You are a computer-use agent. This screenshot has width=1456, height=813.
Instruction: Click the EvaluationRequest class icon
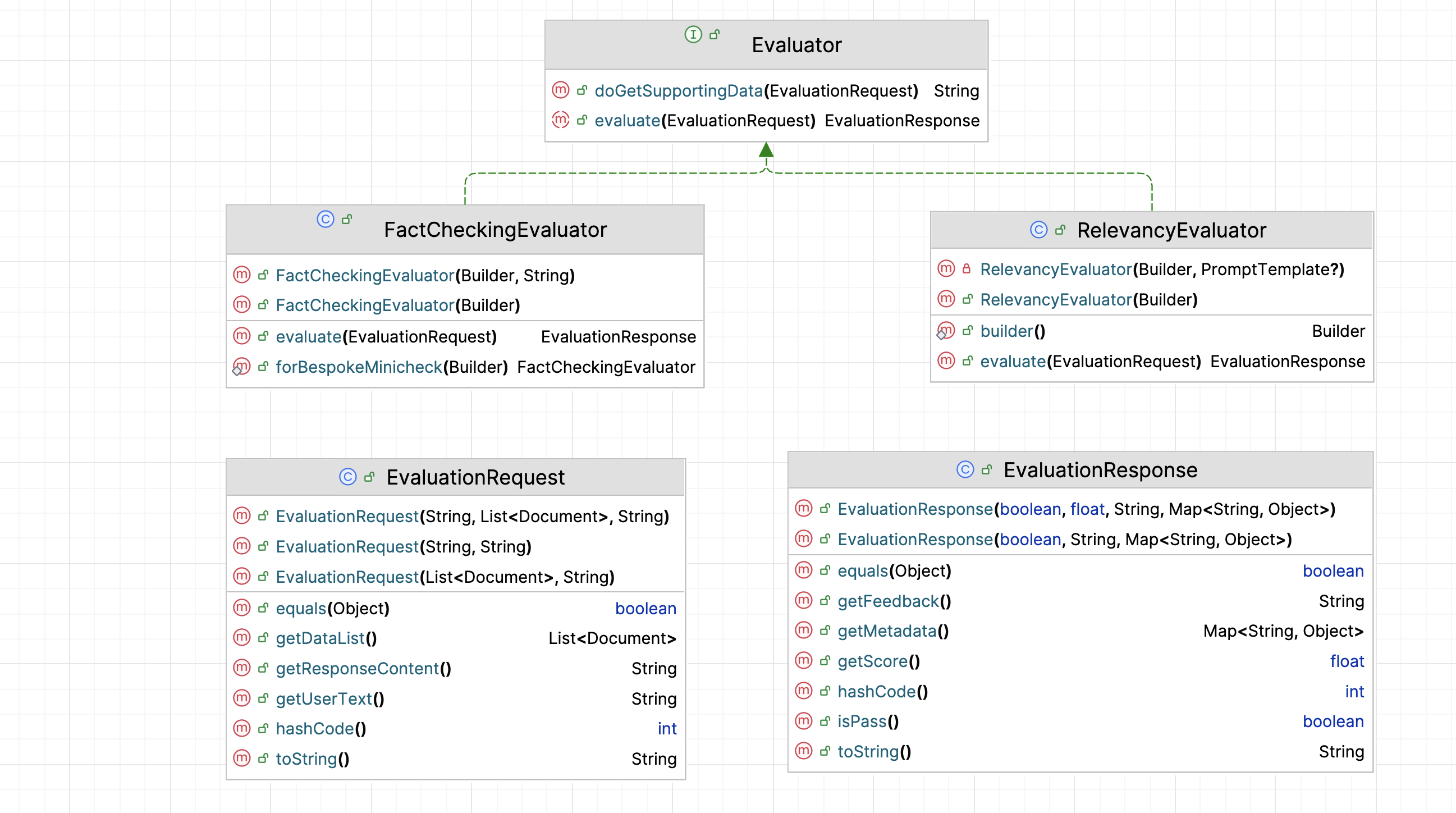tap(347, 477)
